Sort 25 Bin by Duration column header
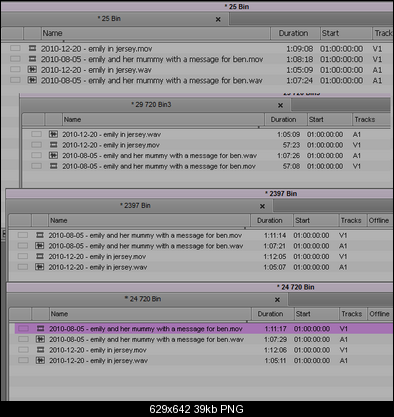 click(295, 33)
